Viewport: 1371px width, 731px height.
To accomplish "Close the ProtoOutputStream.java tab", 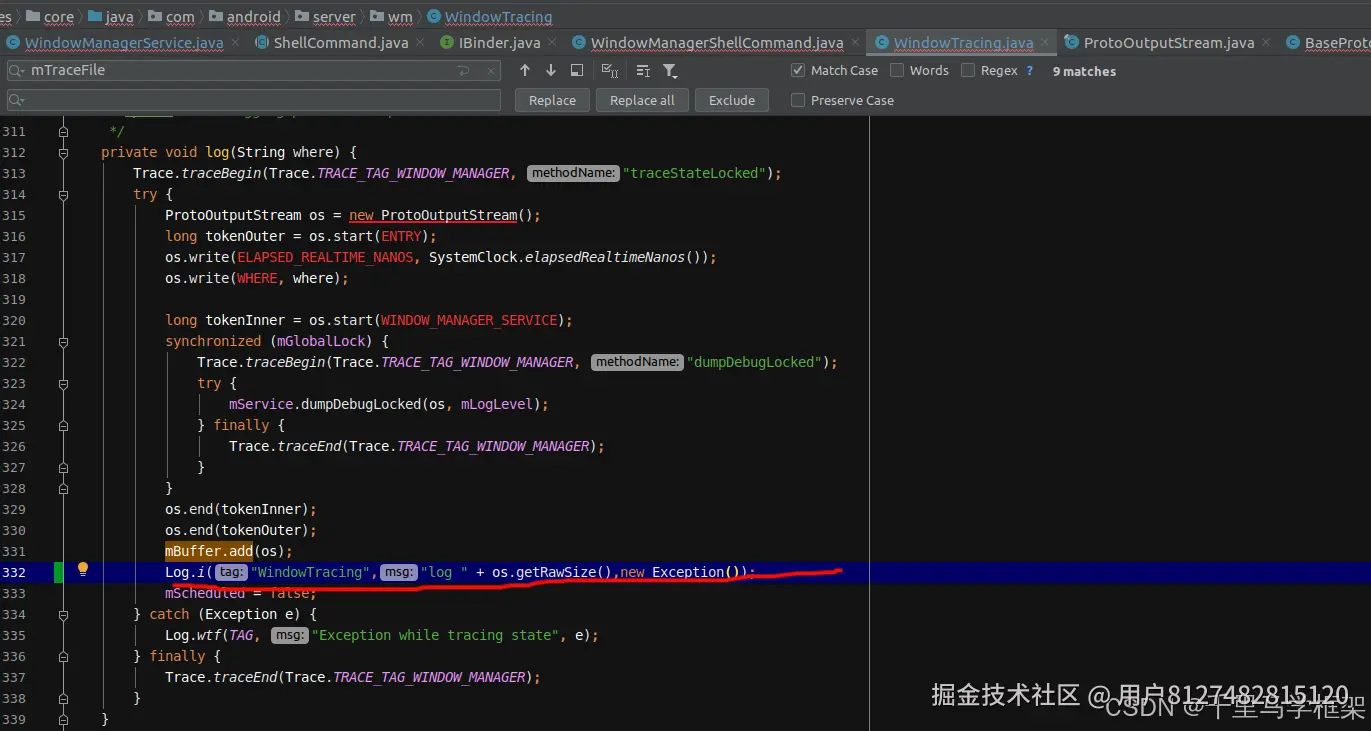I will [x=1266, y=43].
